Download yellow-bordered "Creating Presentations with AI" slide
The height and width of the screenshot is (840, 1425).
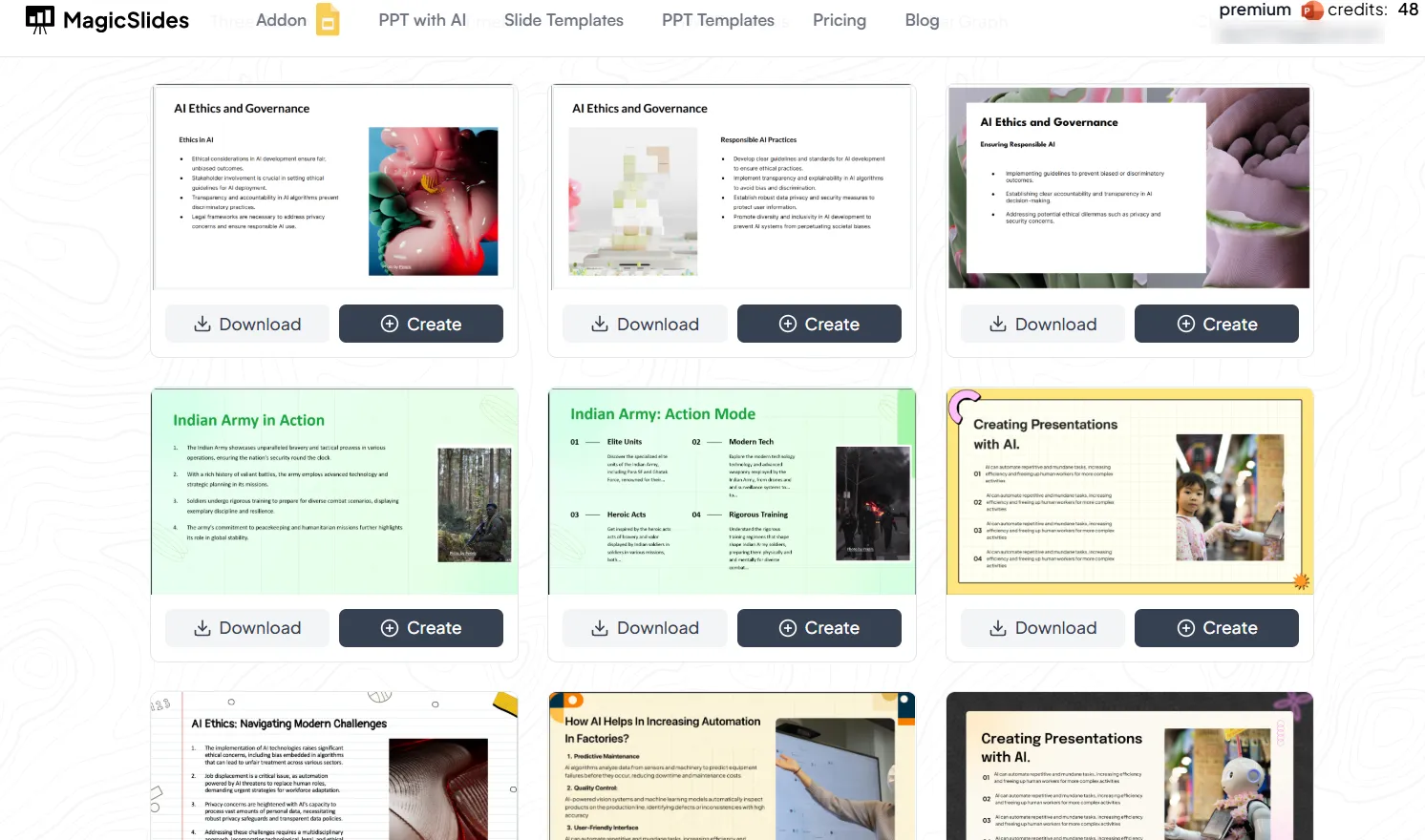1043,628
